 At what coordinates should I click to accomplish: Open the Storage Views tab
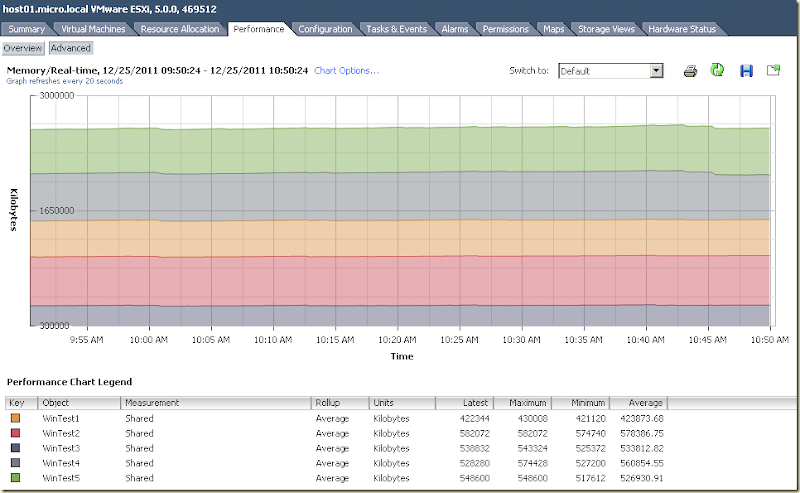click(606, 29)
